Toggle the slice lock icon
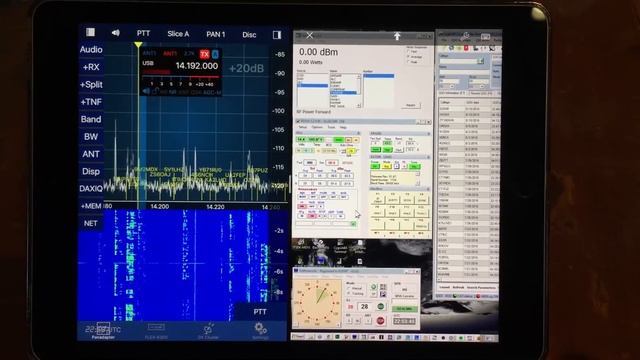Viewport: 640px width, 360px height. pos(155,91)
